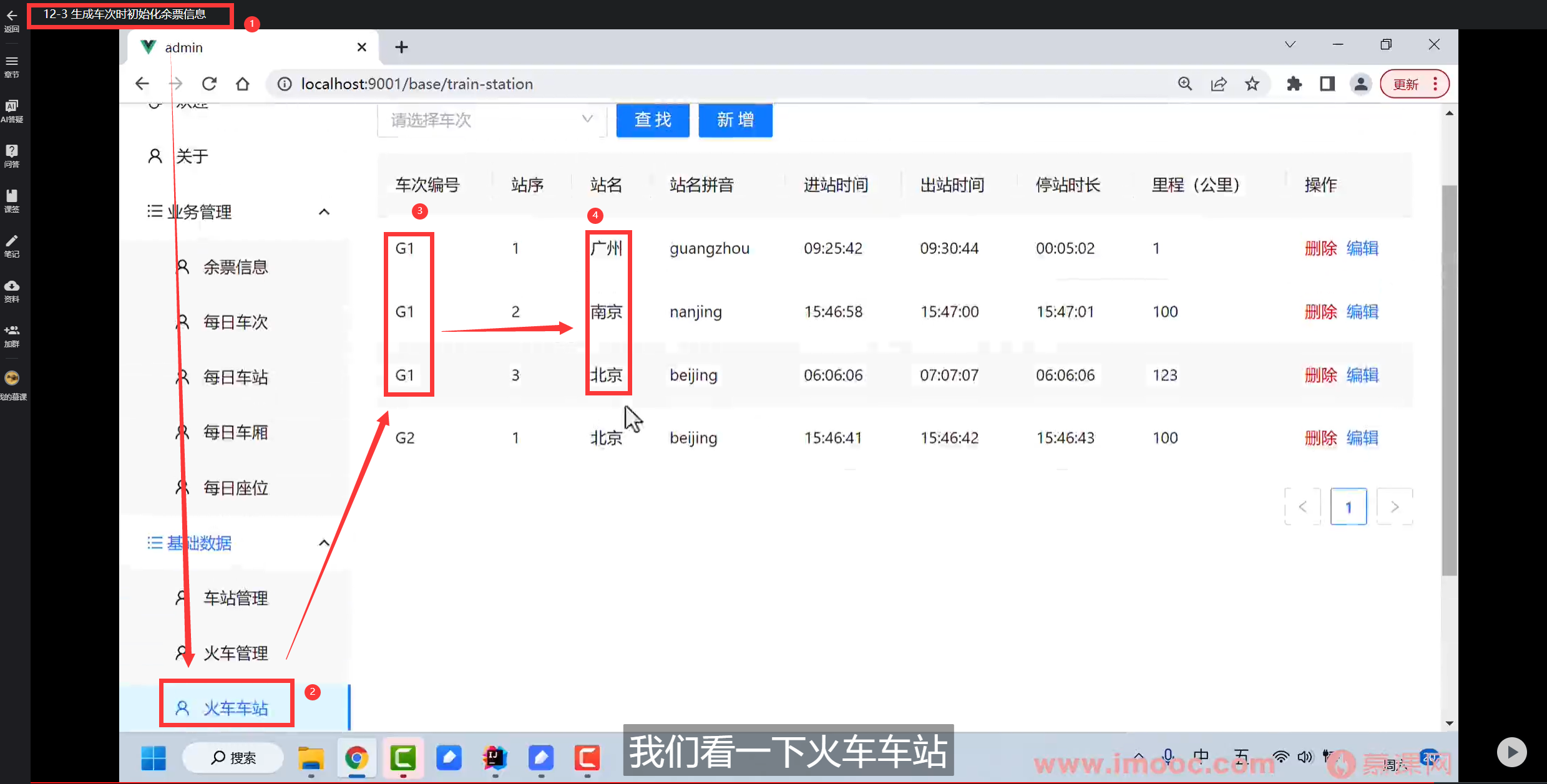Click the scrollbar down arrow
The image size is (1547, 784).
pyautogui.click(x=1449, y=724)
